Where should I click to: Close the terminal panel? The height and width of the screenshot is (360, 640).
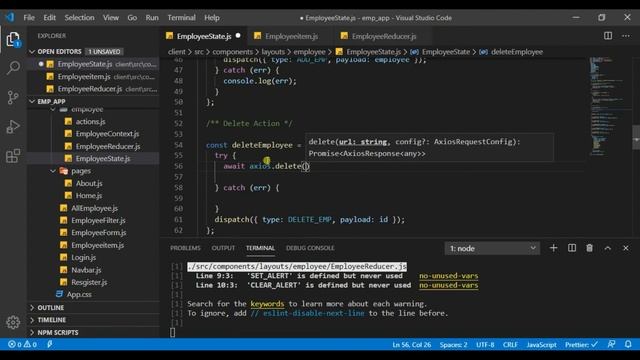pos(626,248)
